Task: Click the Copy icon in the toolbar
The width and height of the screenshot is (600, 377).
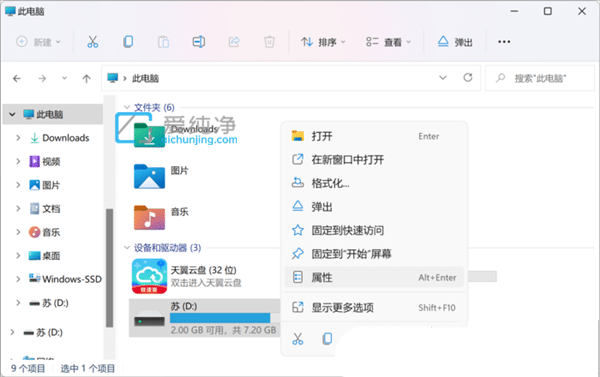Action: [x=128, y=42]
